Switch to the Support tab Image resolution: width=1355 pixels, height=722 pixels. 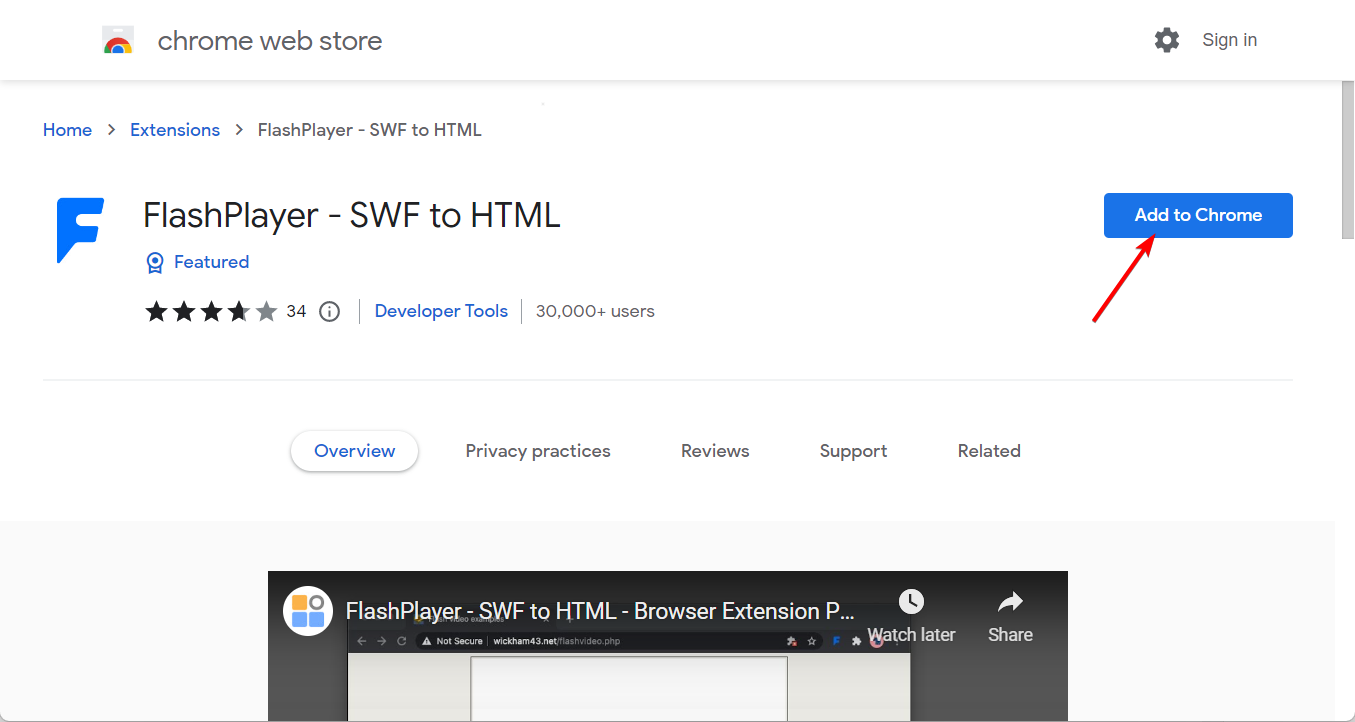click(x=853, y=451)
